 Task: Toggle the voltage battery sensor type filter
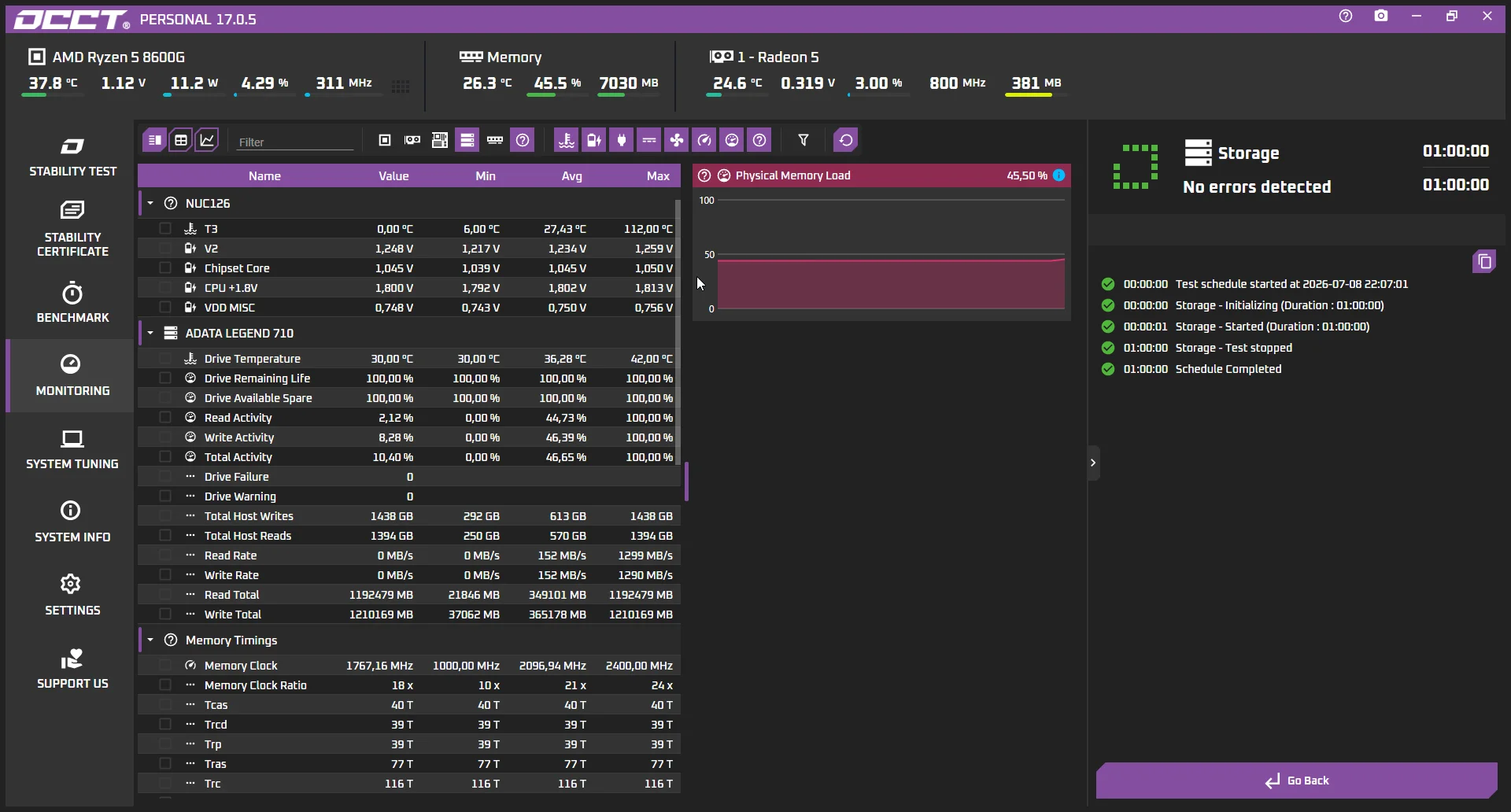click(593, 140)
